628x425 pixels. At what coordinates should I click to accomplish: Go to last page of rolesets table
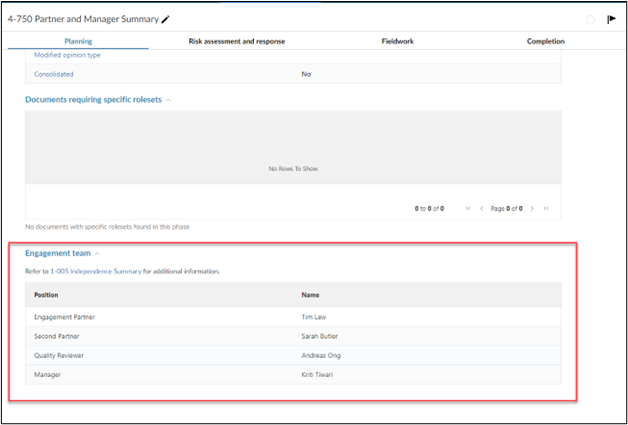click(x=545, y=208)
